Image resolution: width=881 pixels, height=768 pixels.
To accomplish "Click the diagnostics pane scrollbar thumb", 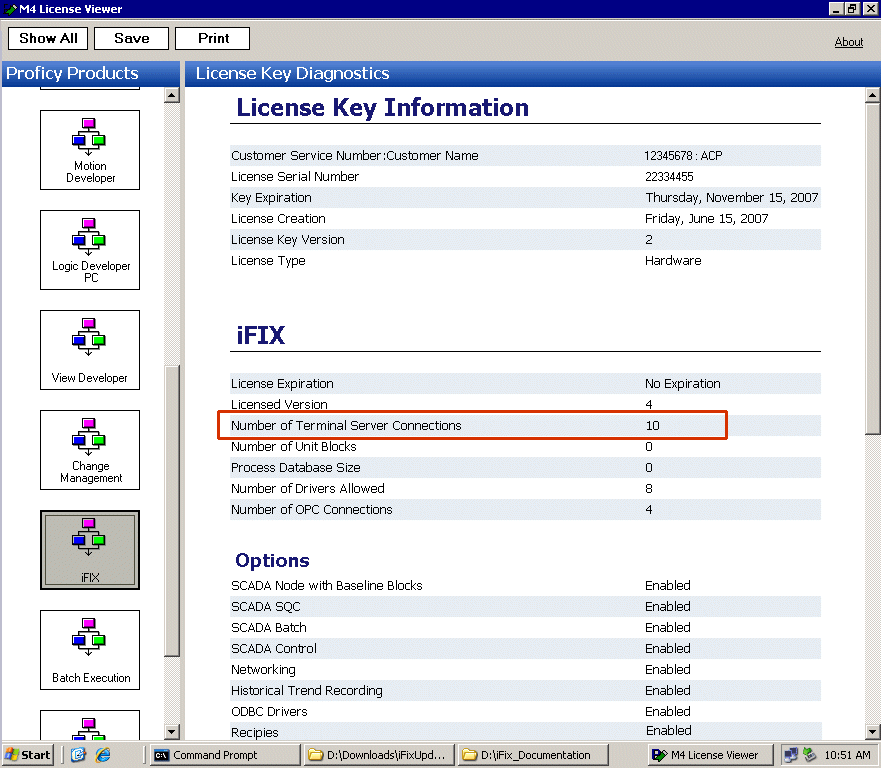I will [872, 269].
